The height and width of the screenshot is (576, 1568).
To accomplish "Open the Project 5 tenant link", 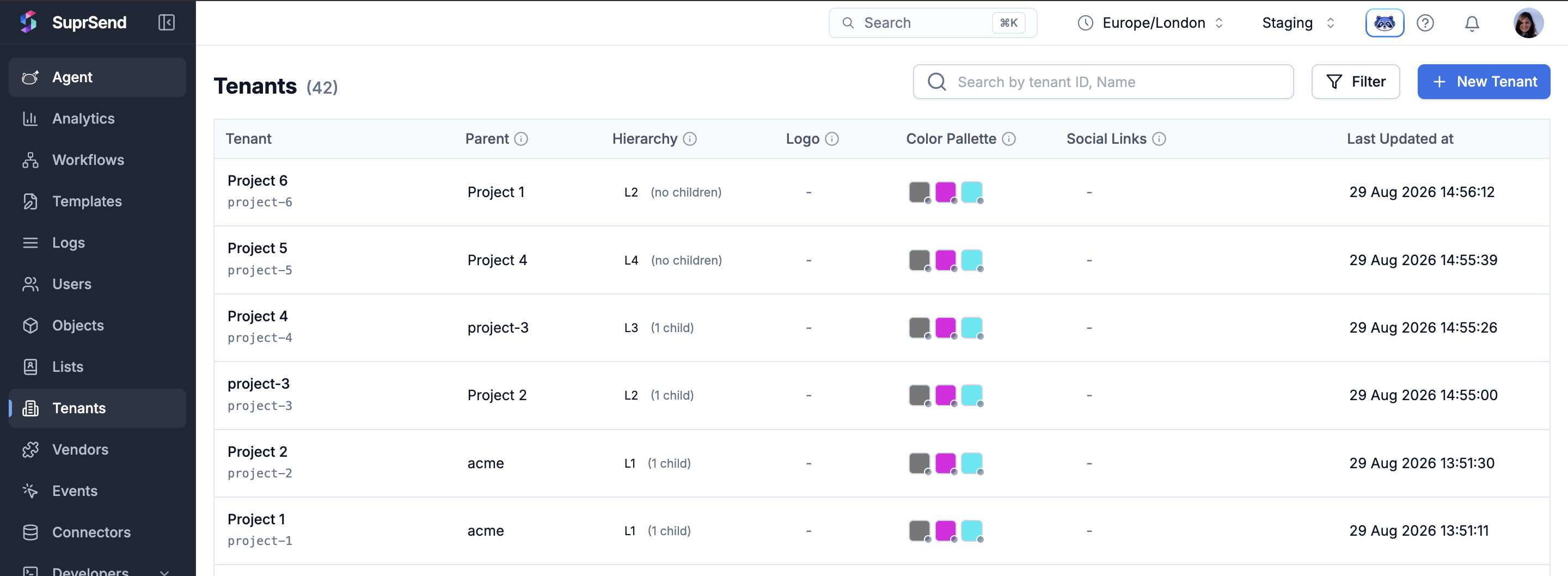I will 258,248.
